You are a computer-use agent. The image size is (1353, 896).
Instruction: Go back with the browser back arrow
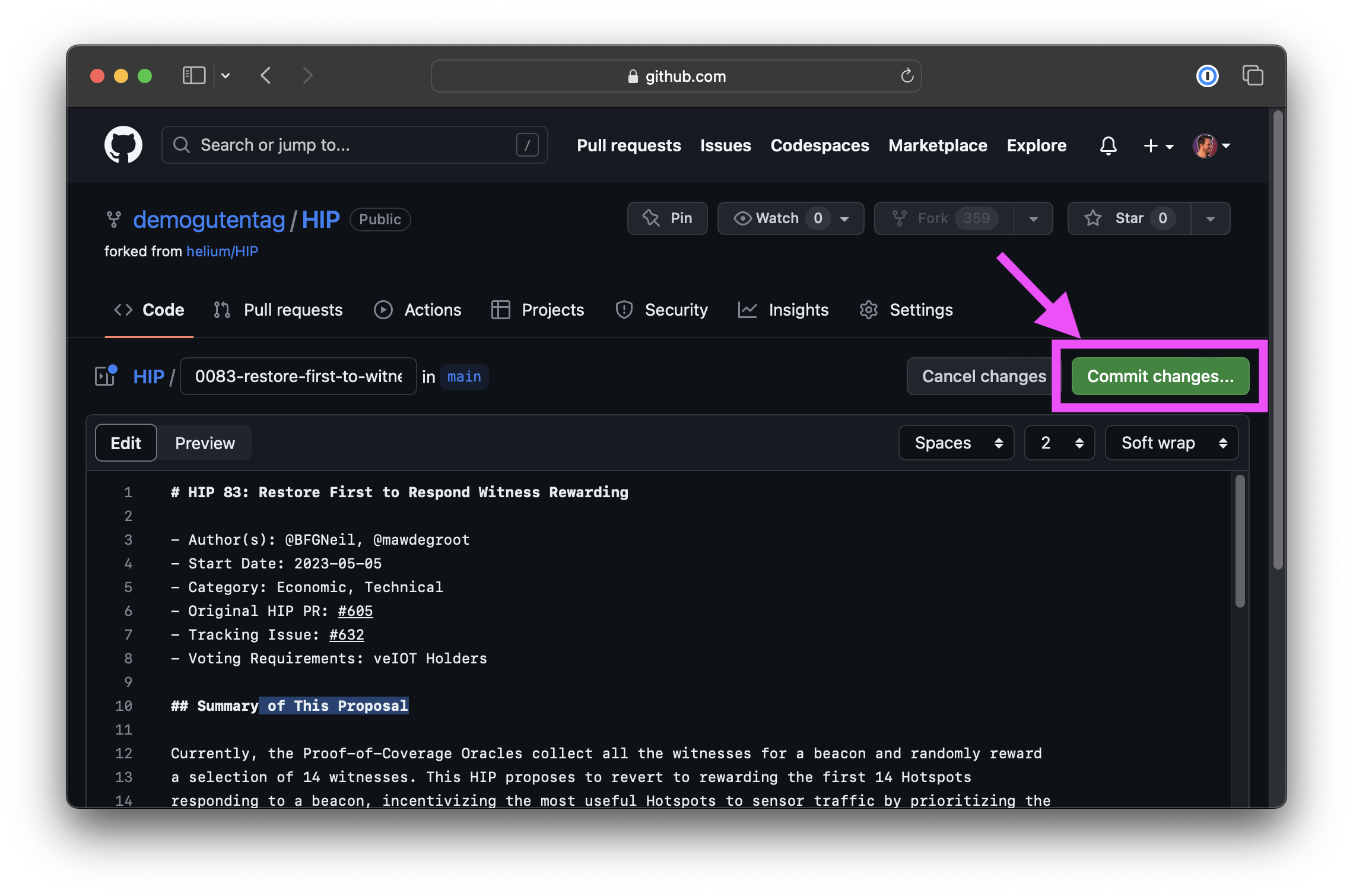[x=266, y=76]
